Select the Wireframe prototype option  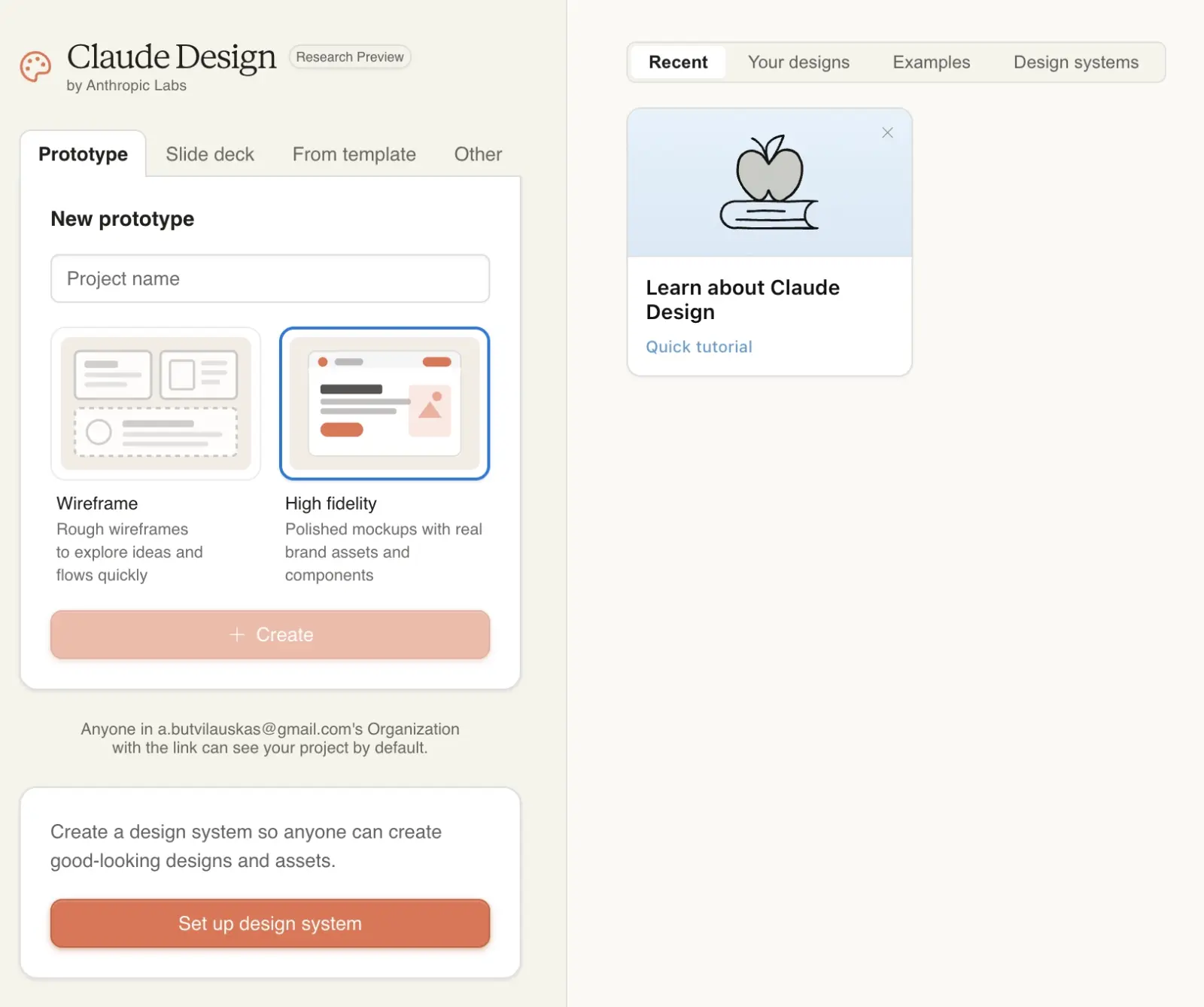click(156, 403)
